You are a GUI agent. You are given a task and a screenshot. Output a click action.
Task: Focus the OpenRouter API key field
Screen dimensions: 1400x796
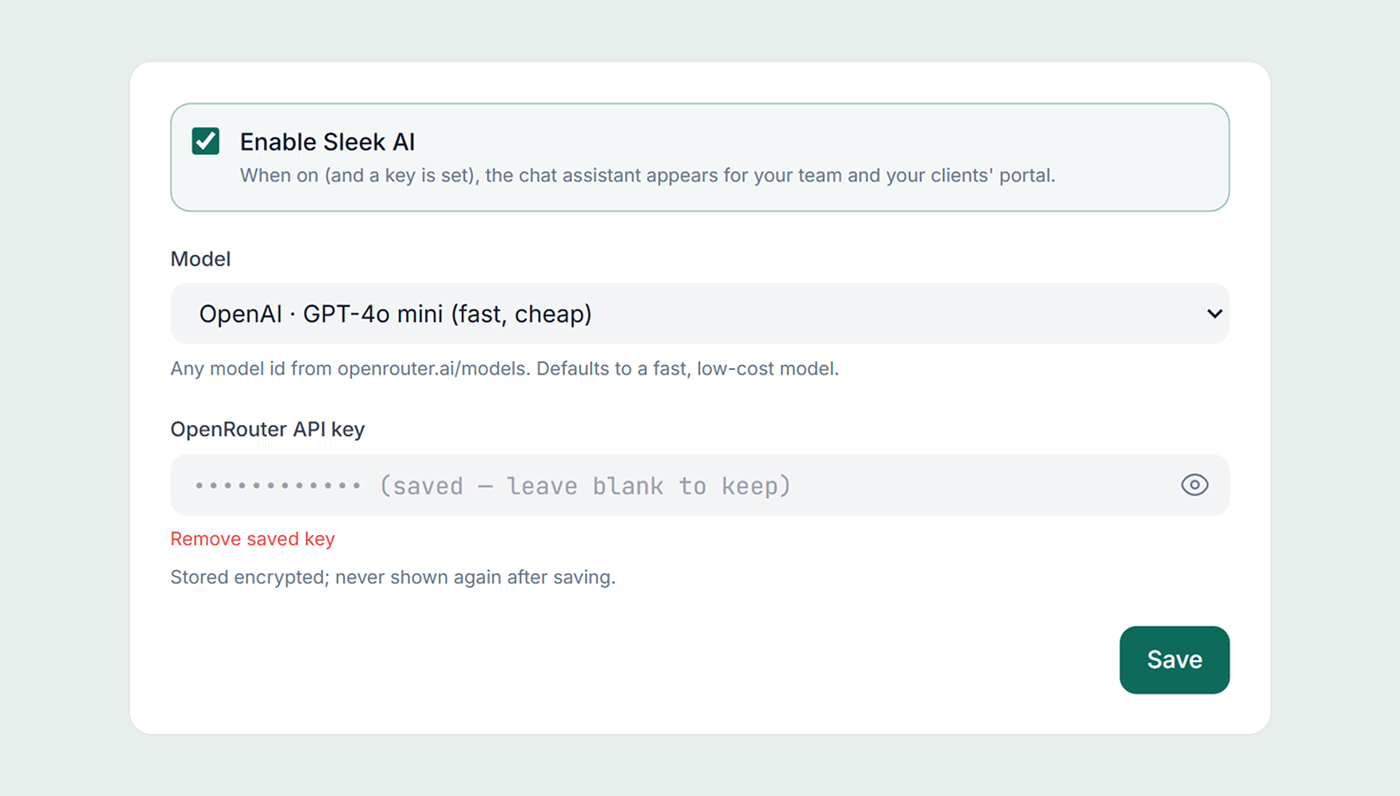point(700,485)
